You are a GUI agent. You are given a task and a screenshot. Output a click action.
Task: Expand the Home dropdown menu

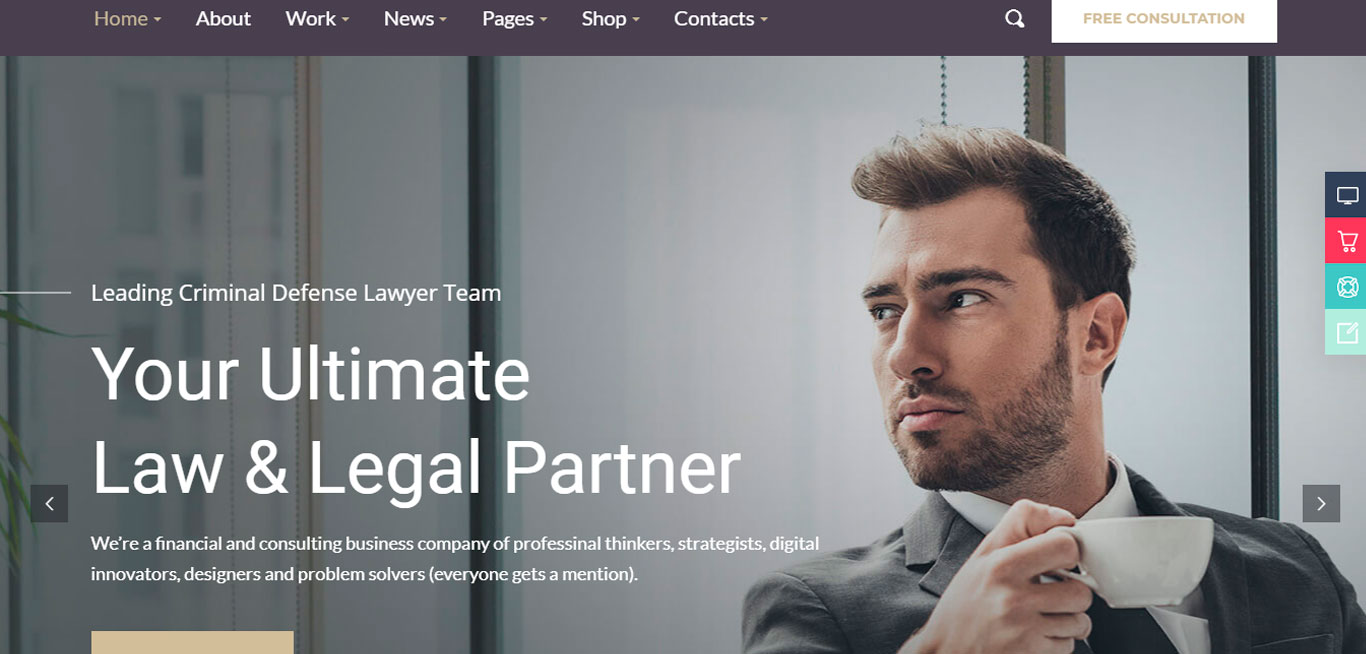coord(127,19)
